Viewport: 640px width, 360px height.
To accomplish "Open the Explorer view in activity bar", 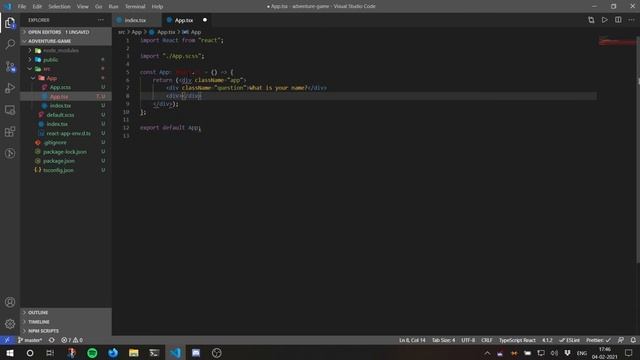I will (10, 23).
